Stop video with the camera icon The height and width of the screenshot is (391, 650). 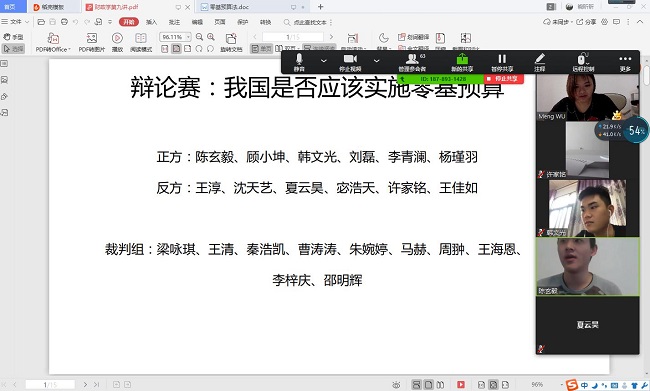click(350, 63)
